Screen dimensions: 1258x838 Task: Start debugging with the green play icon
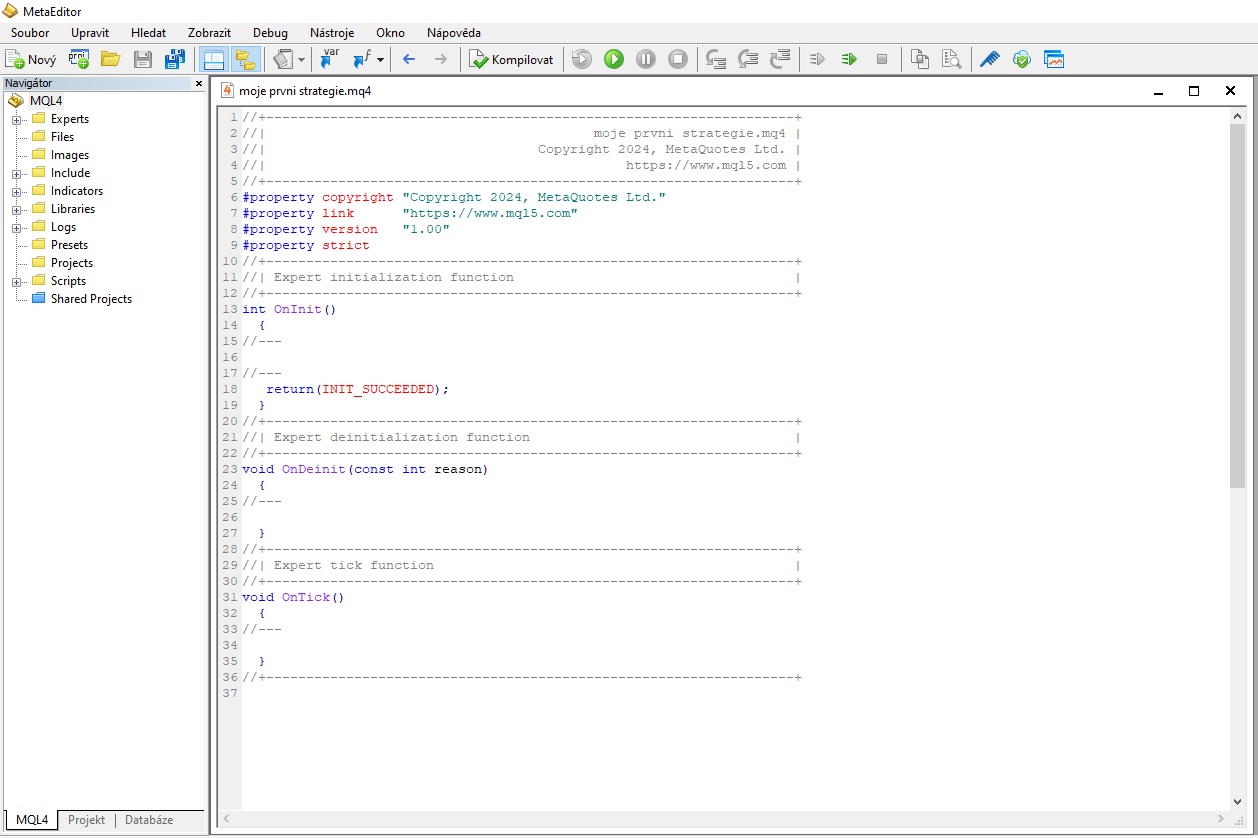(614, 59)
